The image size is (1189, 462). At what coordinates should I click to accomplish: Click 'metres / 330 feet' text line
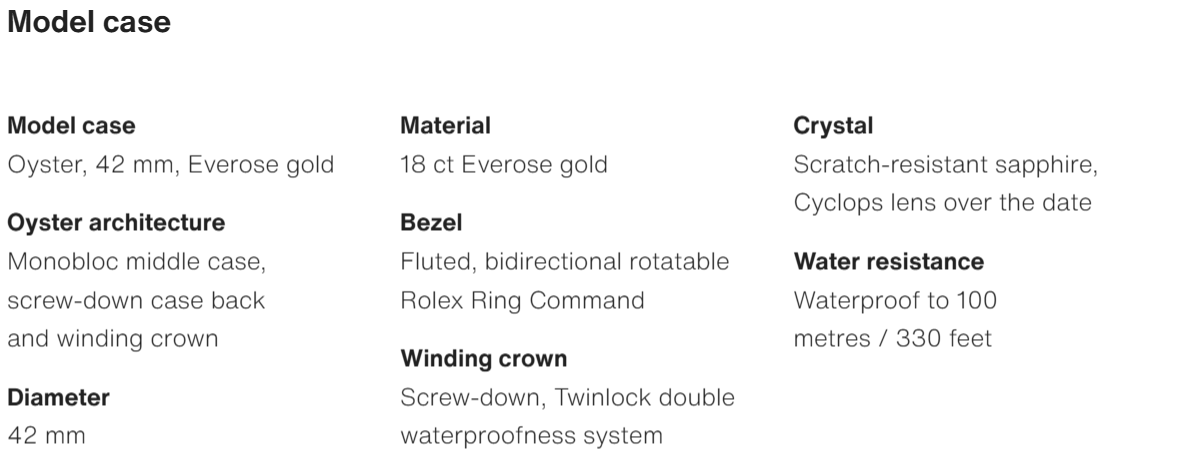tap(893, 338)
